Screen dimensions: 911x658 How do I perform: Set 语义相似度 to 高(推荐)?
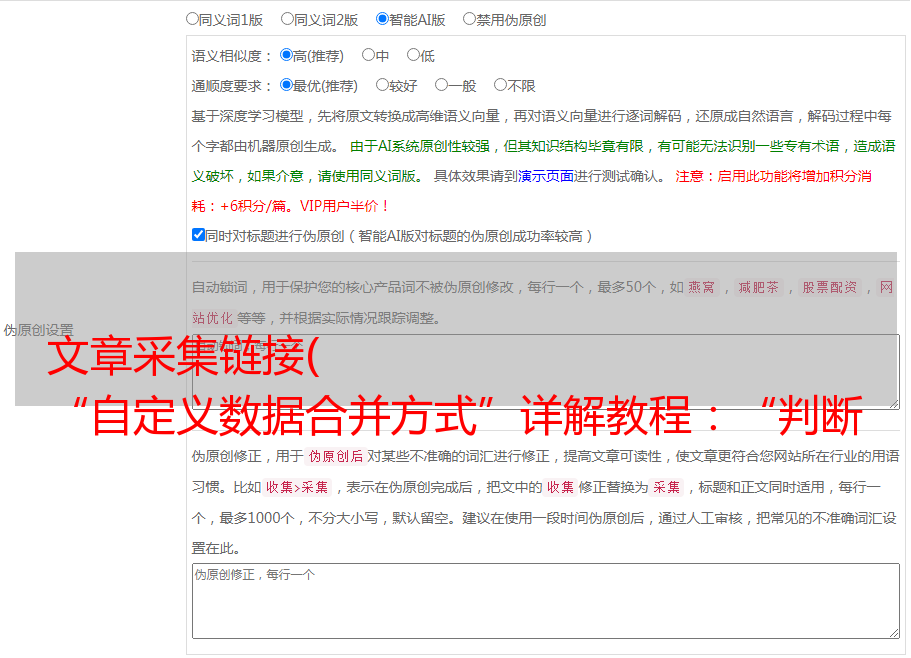(x=286, y=56)
